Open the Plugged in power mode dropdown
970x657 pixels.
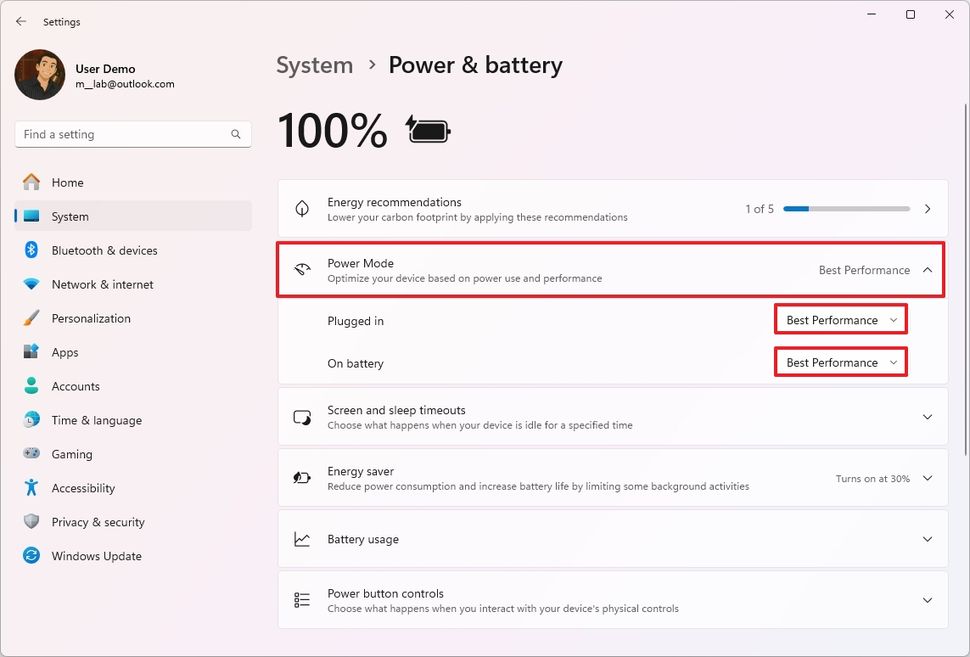(x=840, y=319)
